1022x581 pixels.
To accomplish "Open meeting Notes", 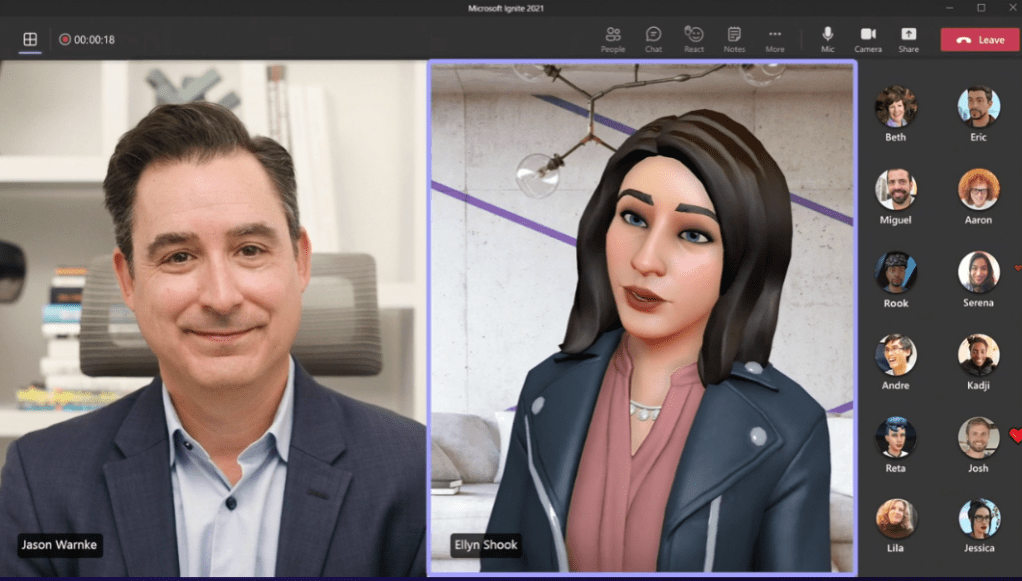I will click(x=734, y=39).
